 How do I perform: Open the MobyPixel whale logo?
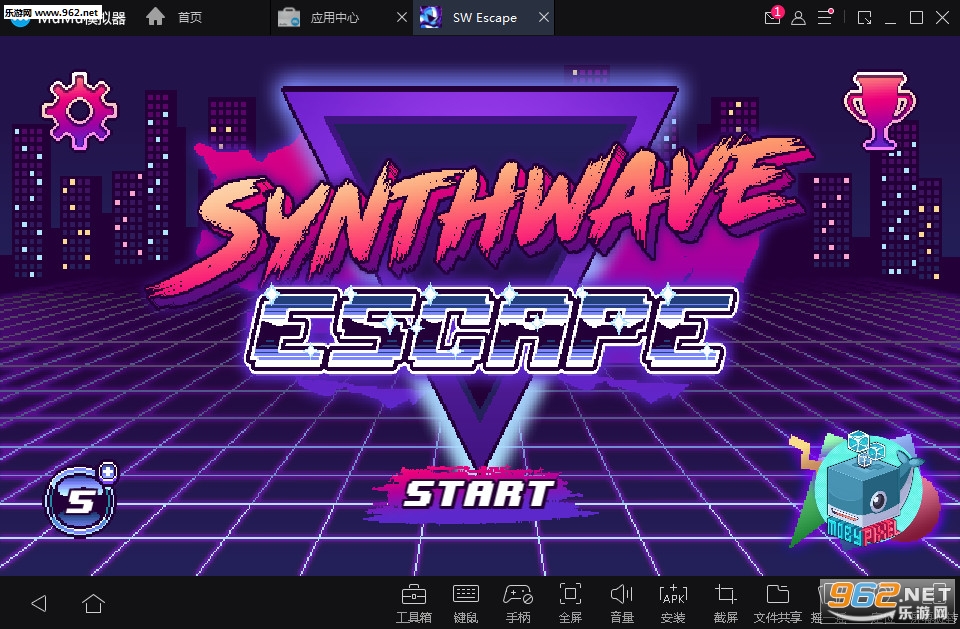point(866,490)
